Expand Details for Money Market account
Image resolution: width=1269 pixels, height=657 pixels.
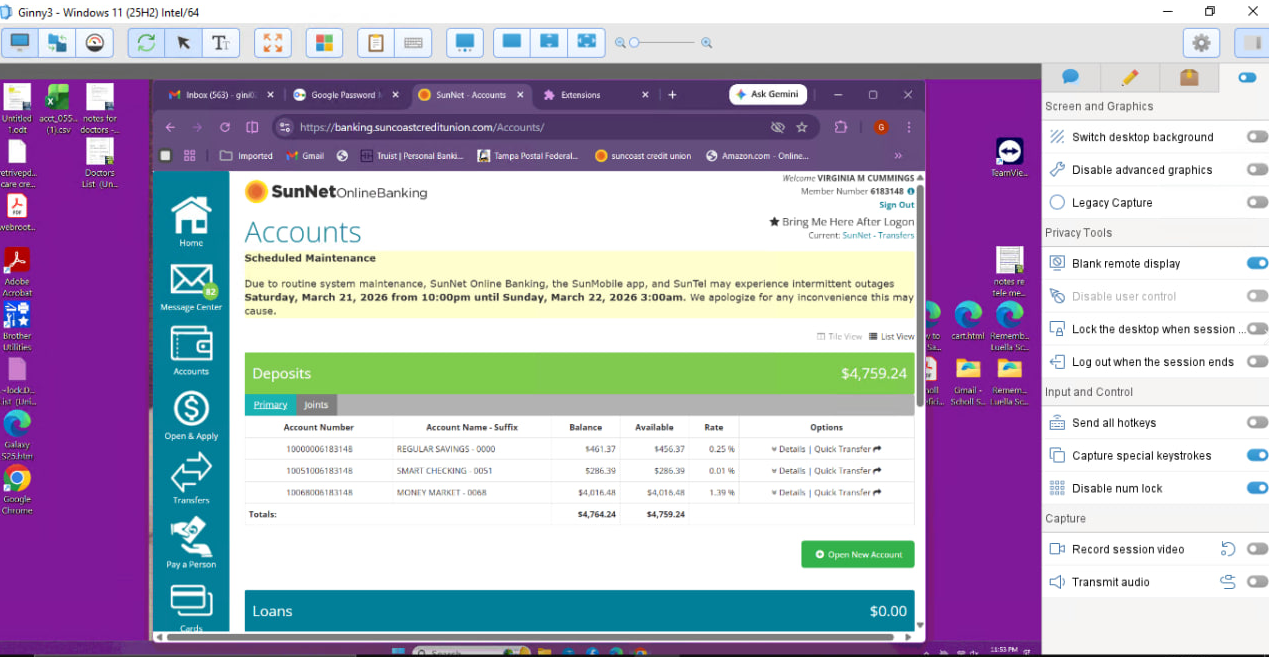(791, 493)
